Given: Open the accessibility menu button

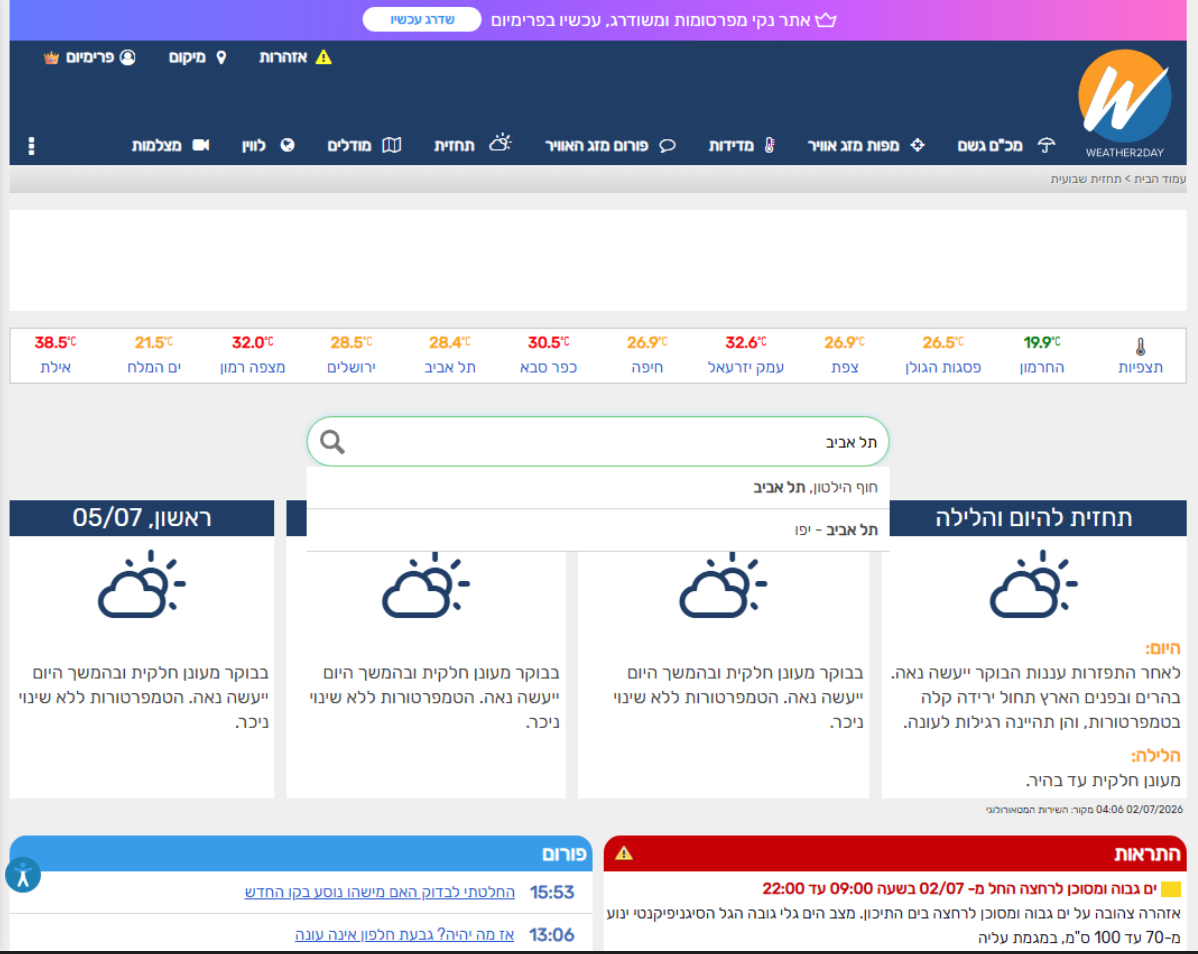Looking at the screenshot, I should (x=23, y=875).
